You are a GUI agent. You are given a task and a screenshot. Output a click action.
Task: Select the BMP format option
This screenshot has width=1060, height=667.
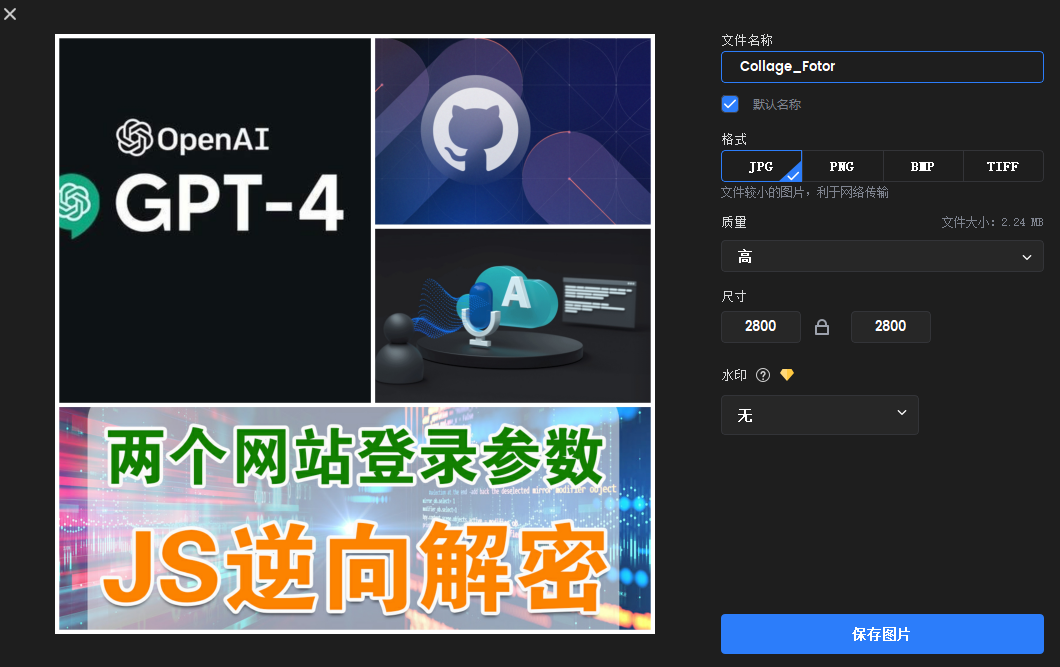coord(922,166)
